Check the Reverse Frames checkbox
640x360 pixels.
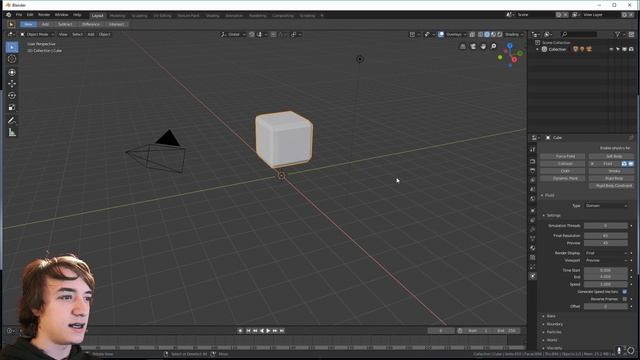click(x=624, y=299)
